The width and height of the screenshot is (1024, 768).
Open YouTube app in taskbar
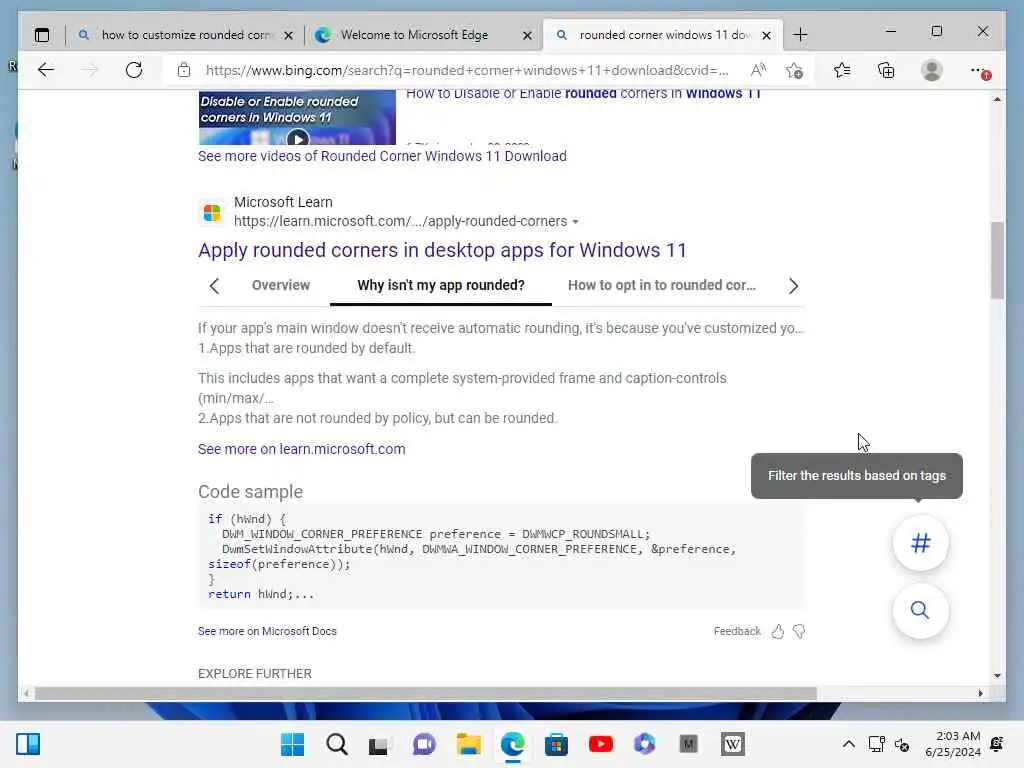[600, 744]
